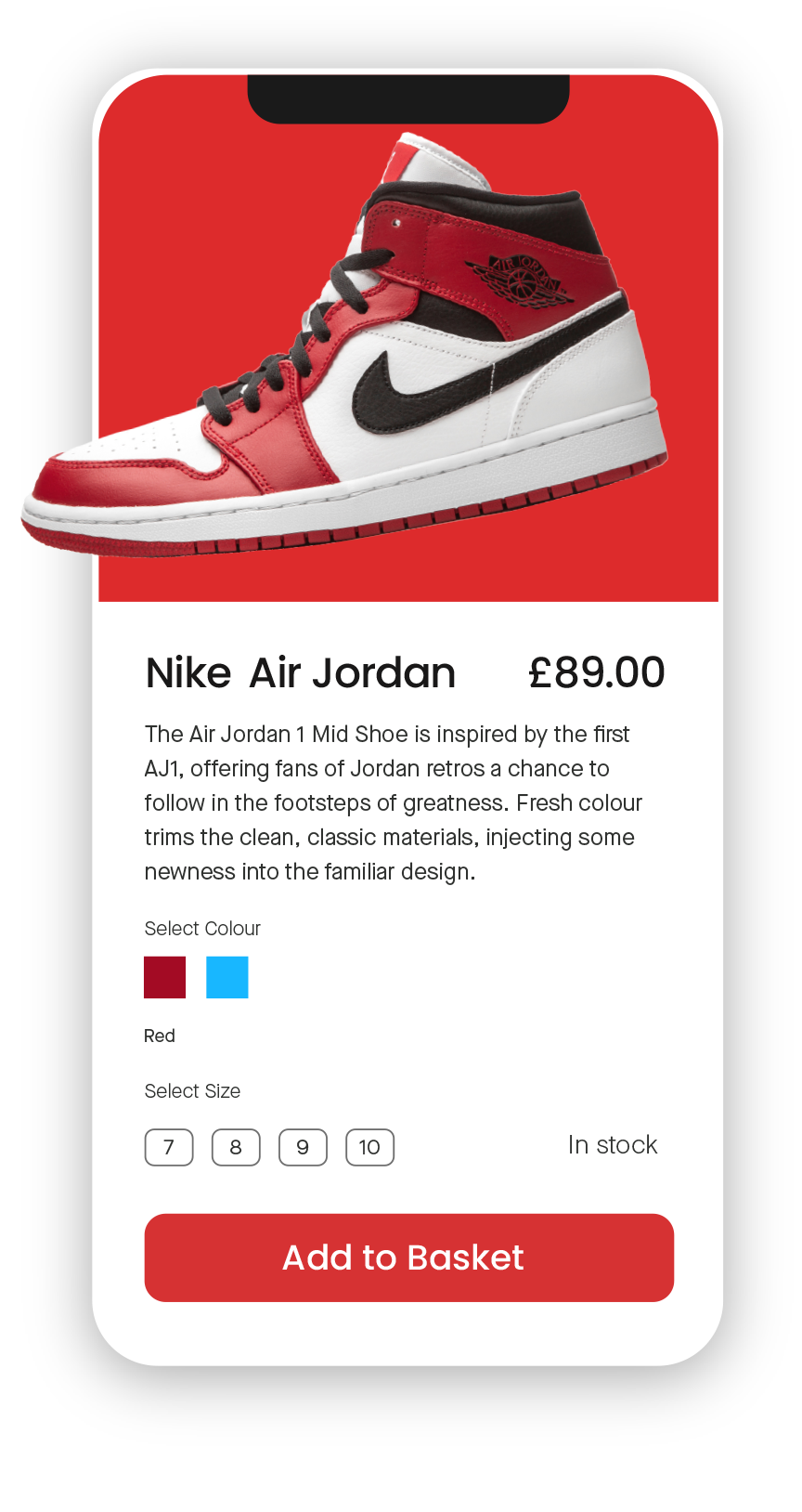Click the Select Size label
This screenshot has height=1512, width=802.
coord(192,1091)
